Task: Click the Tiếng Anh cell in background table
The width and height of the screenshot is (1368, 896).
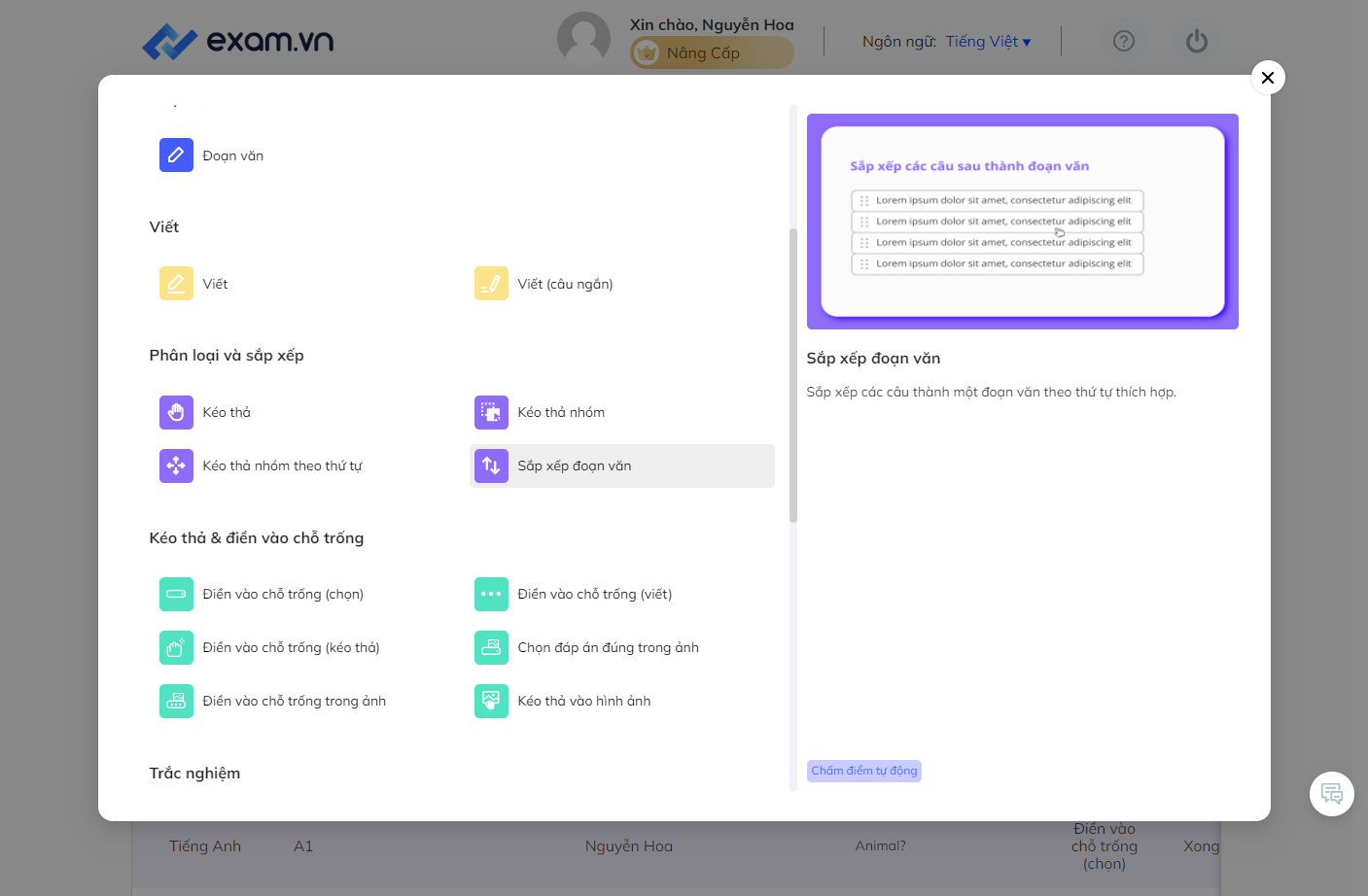Action: point(205,846)
